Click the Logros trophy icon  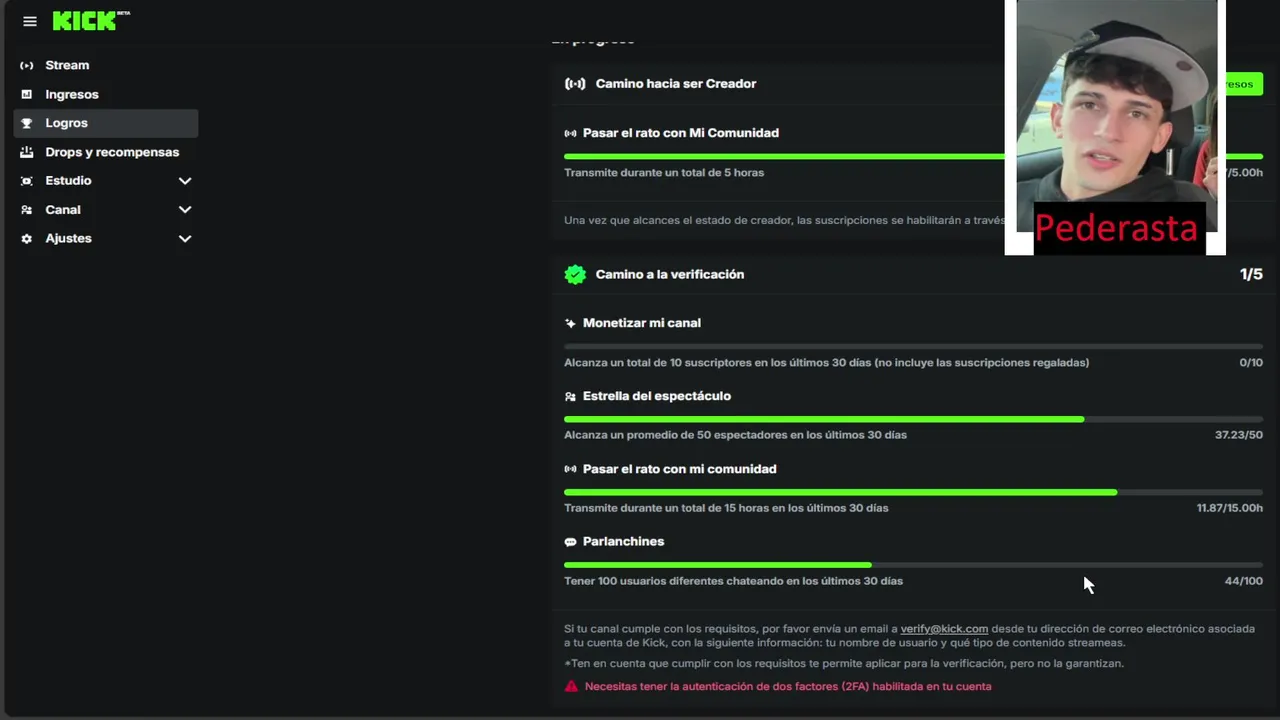coord(27,123)
